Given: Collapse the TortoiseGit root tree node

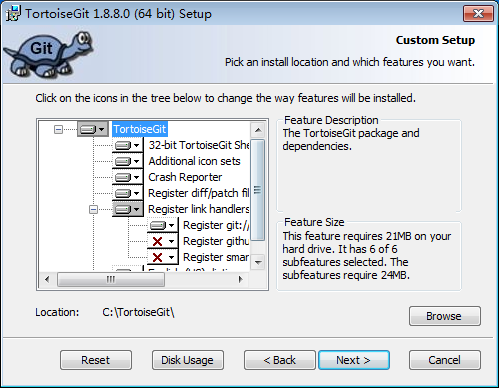Looking at the screenshot, I should 58,129.
